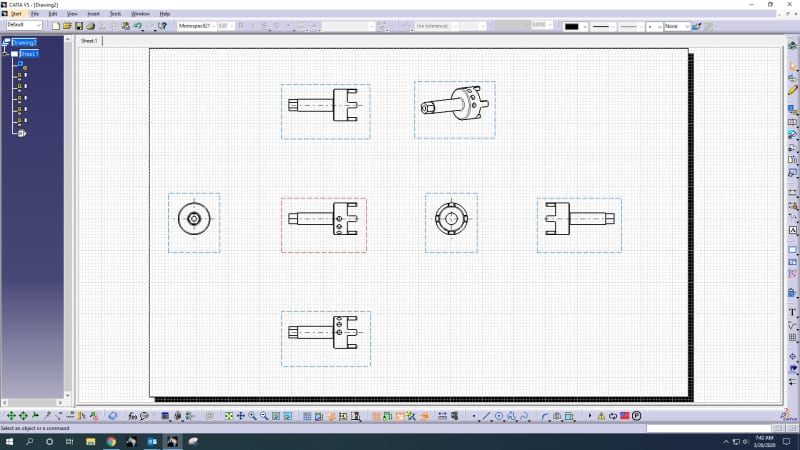Screen dimensions: 800x450
Task: Click the update cycle arrows icon
Action: tap(613, 416)
